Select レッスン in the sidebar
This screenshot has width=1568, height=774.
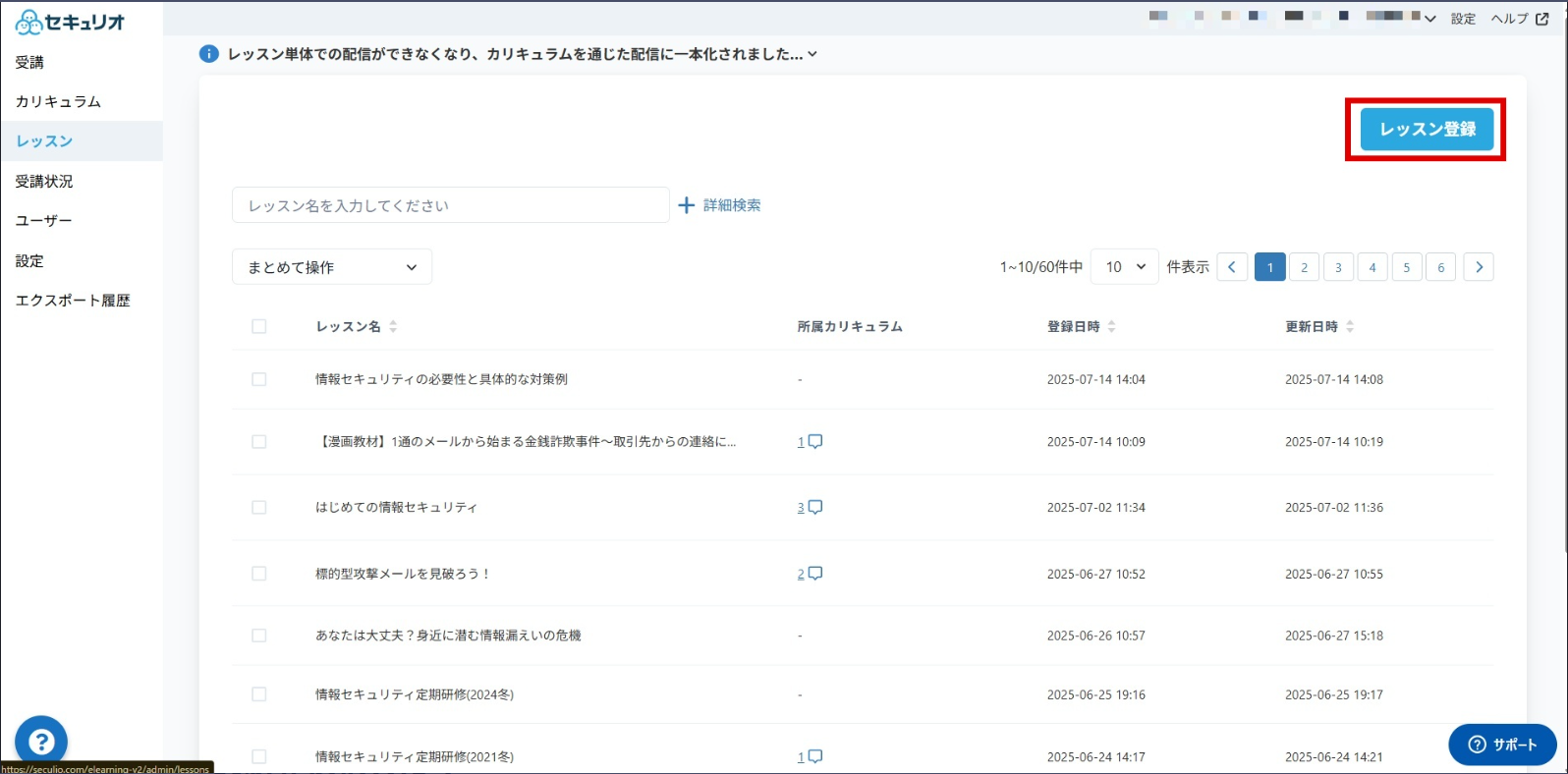pyautogui.click(x=82, y=141)
